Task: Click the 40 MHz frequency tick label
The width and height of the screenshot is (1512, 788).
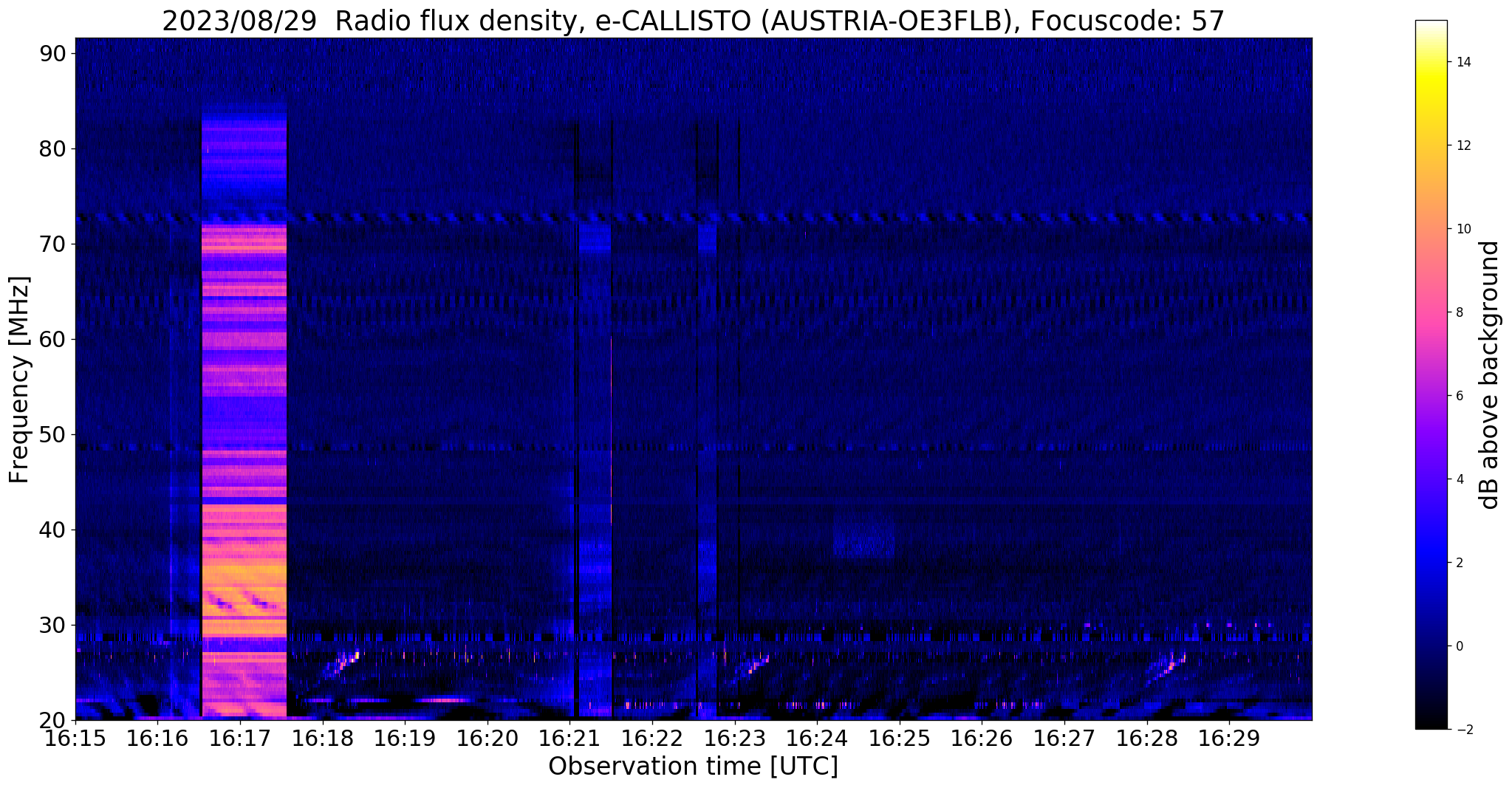Action: (52, 530)
